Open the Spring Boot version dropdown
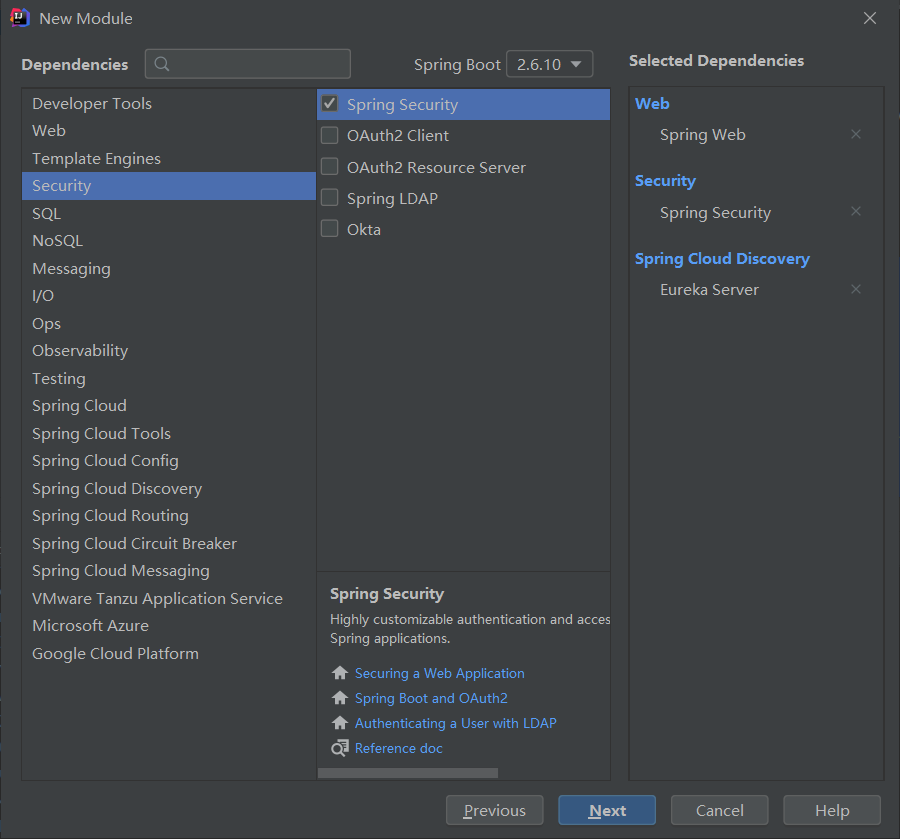Screen dimensions: 900x839 (549, 64)
